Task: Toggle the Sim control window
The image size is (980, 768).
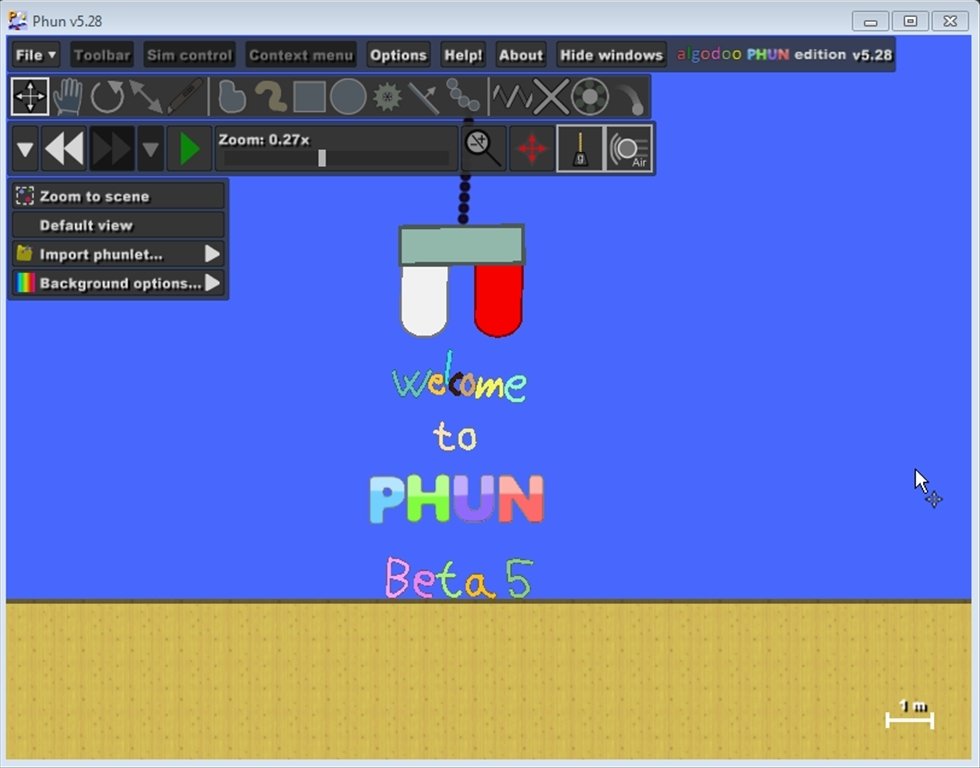Action: click(x=189, y=55)
